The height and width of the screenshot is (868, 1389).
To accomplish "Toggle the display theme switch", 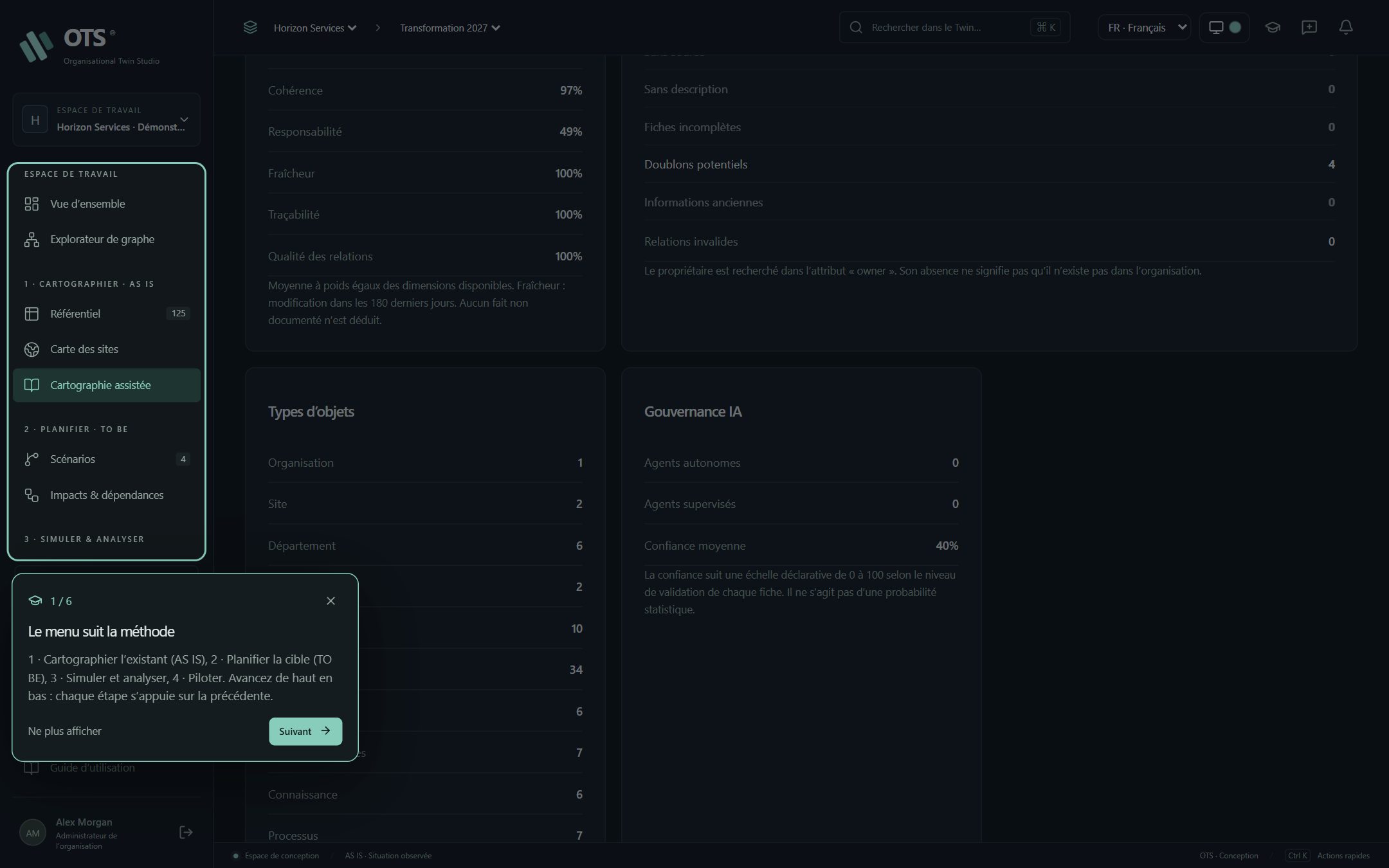I will (1224, 27).
